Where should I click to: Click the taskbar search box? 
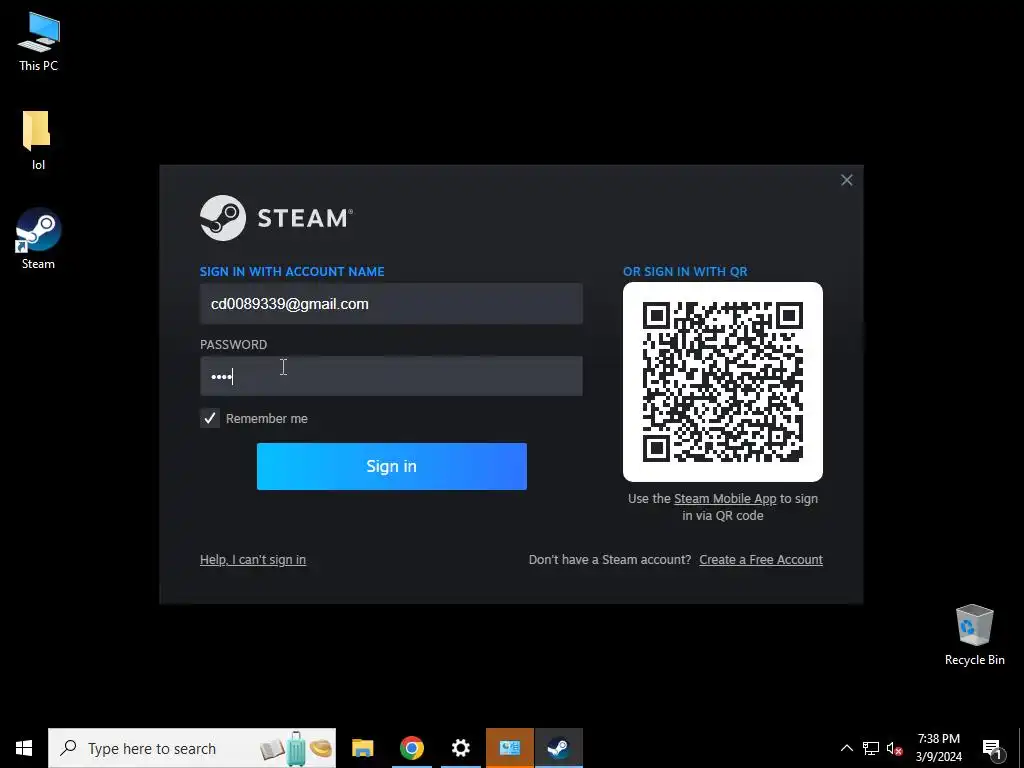coord(192,748)
